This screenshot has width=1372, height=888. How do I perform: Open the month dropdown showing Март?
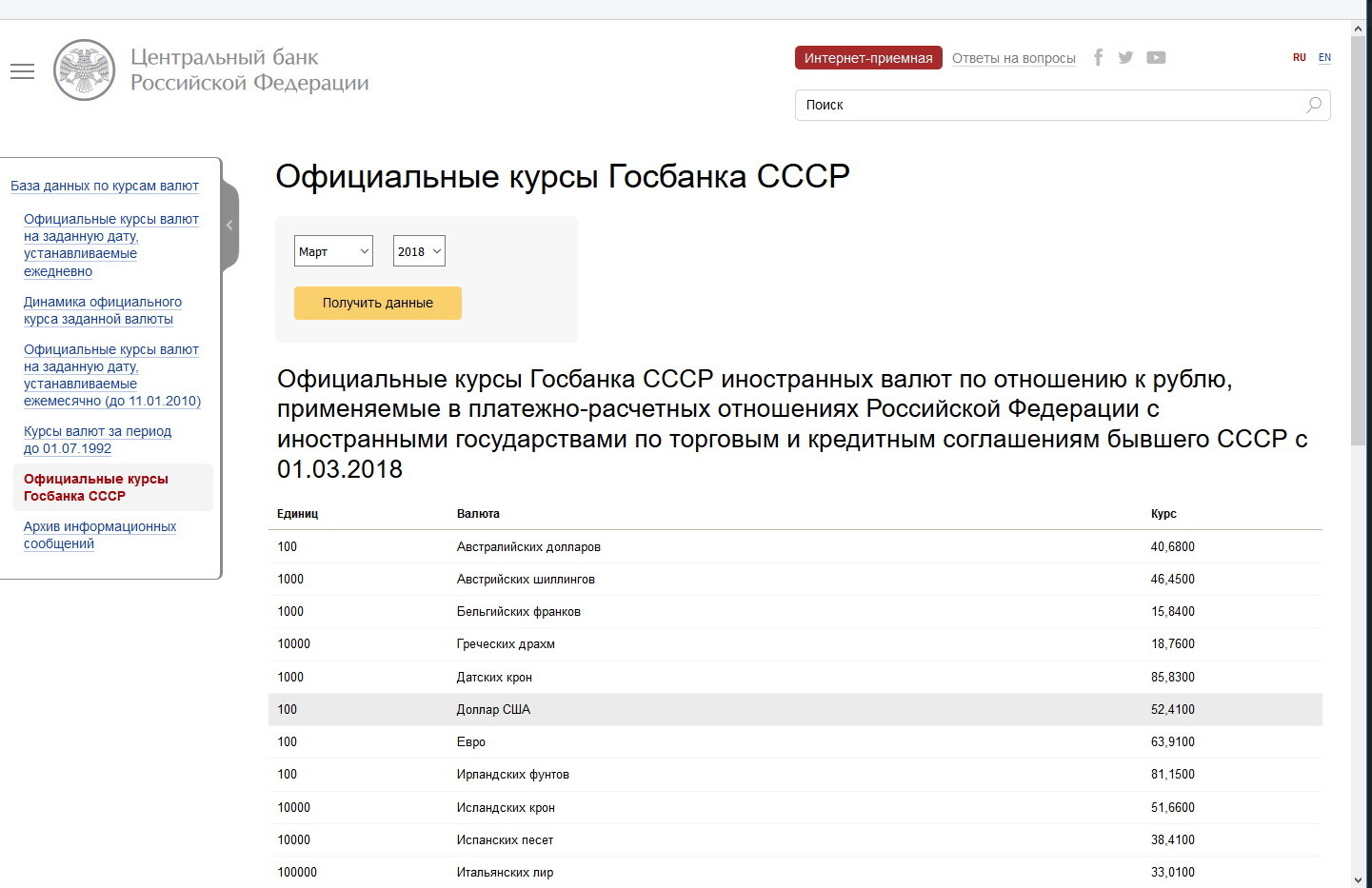tap(333, 251)
